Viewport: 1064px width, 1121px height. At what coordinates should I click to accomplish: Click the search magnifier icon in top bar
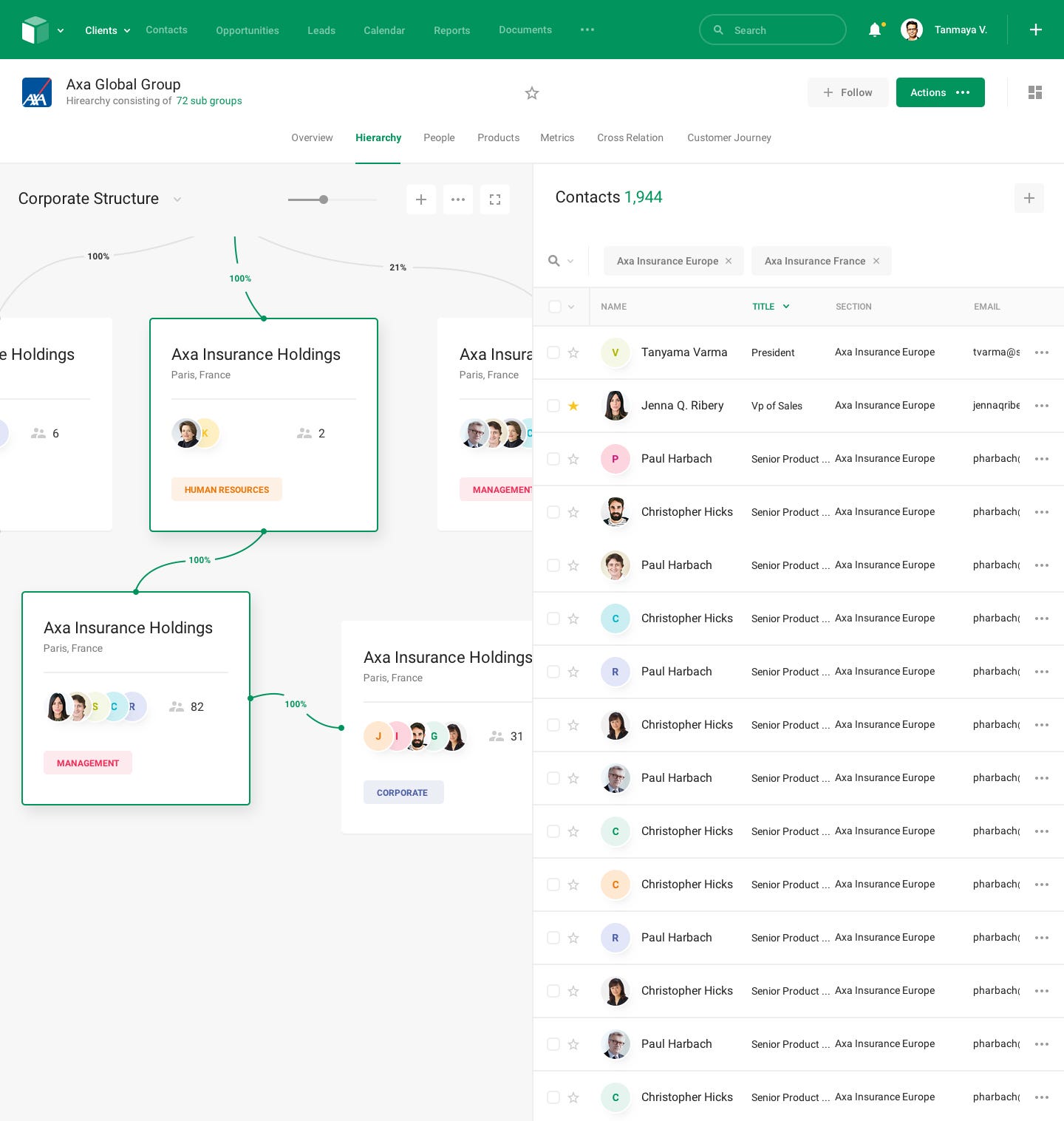pos(718,30)
